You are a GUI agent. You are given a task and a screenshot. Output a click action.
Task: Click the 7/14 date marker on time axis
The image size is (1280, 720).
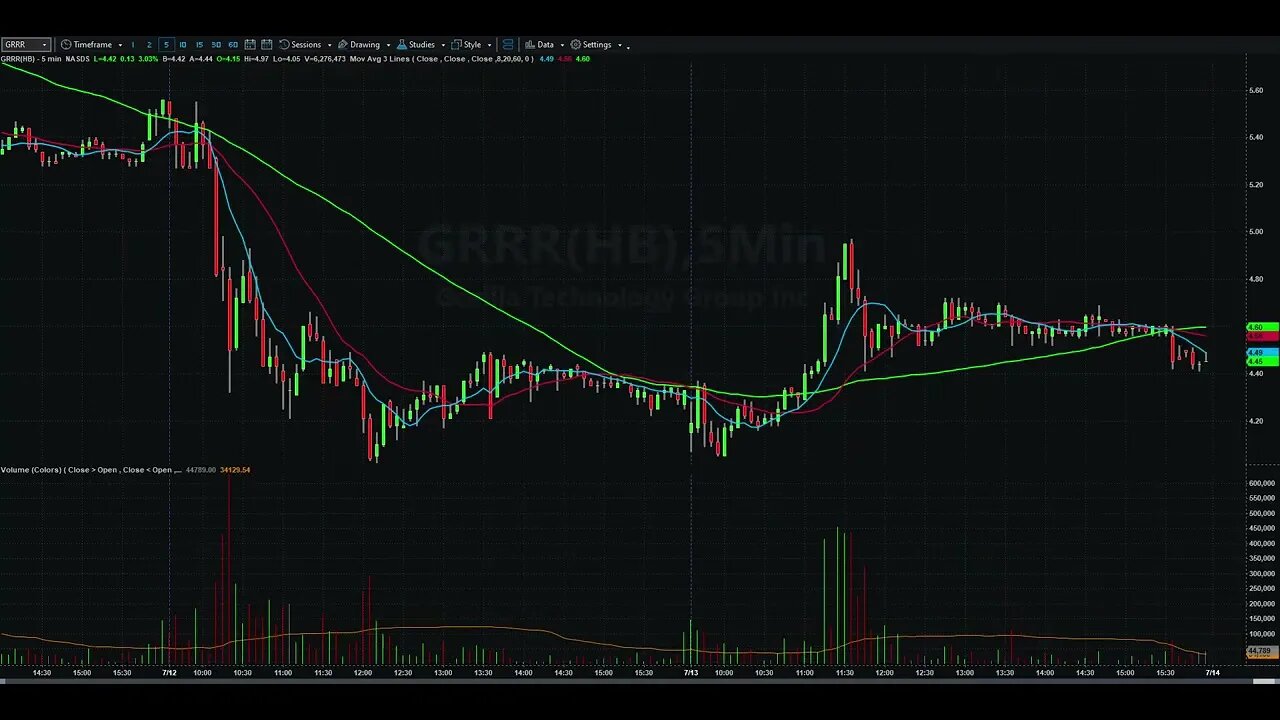(x=1212, y=673)
